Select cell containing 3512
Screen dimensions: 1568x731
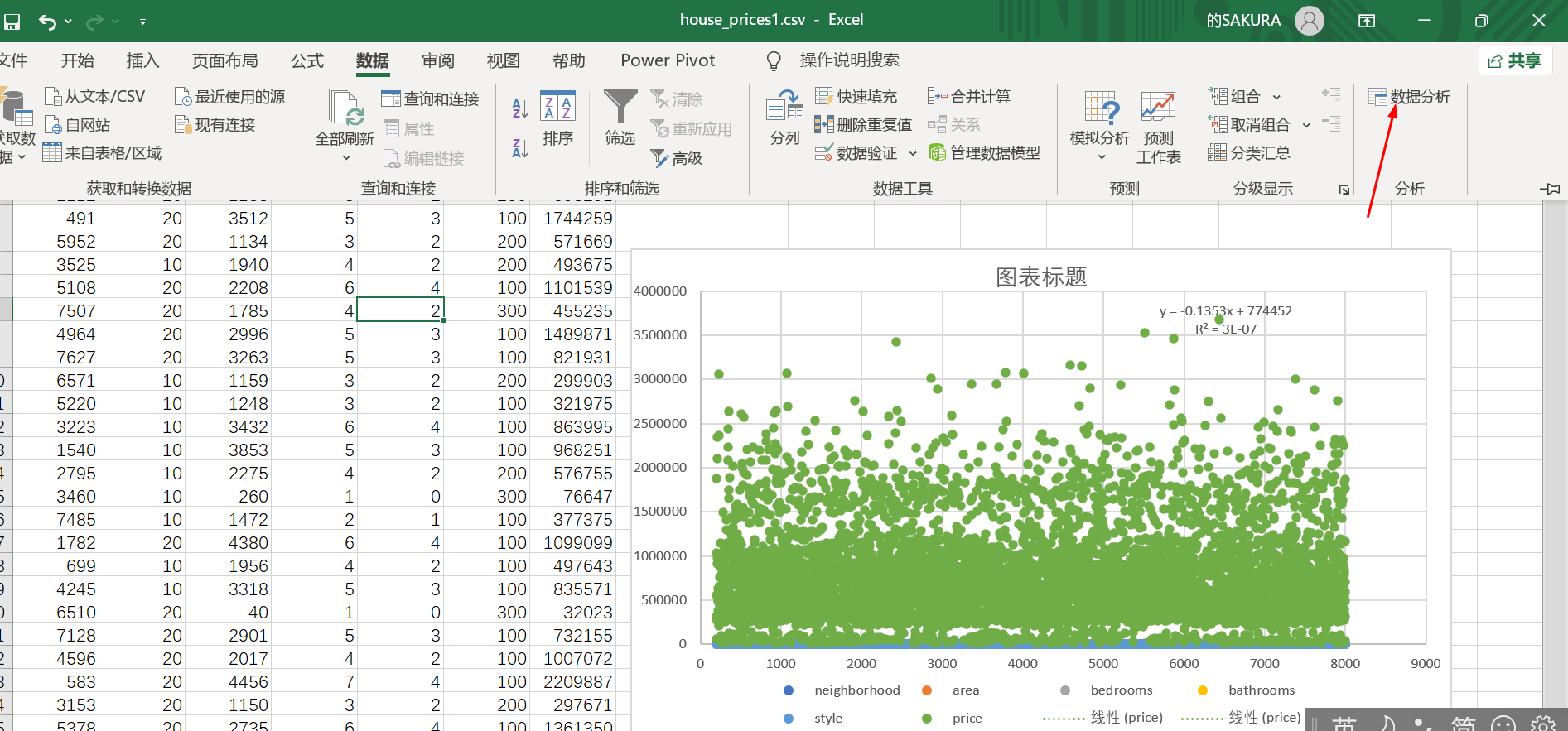228,219
